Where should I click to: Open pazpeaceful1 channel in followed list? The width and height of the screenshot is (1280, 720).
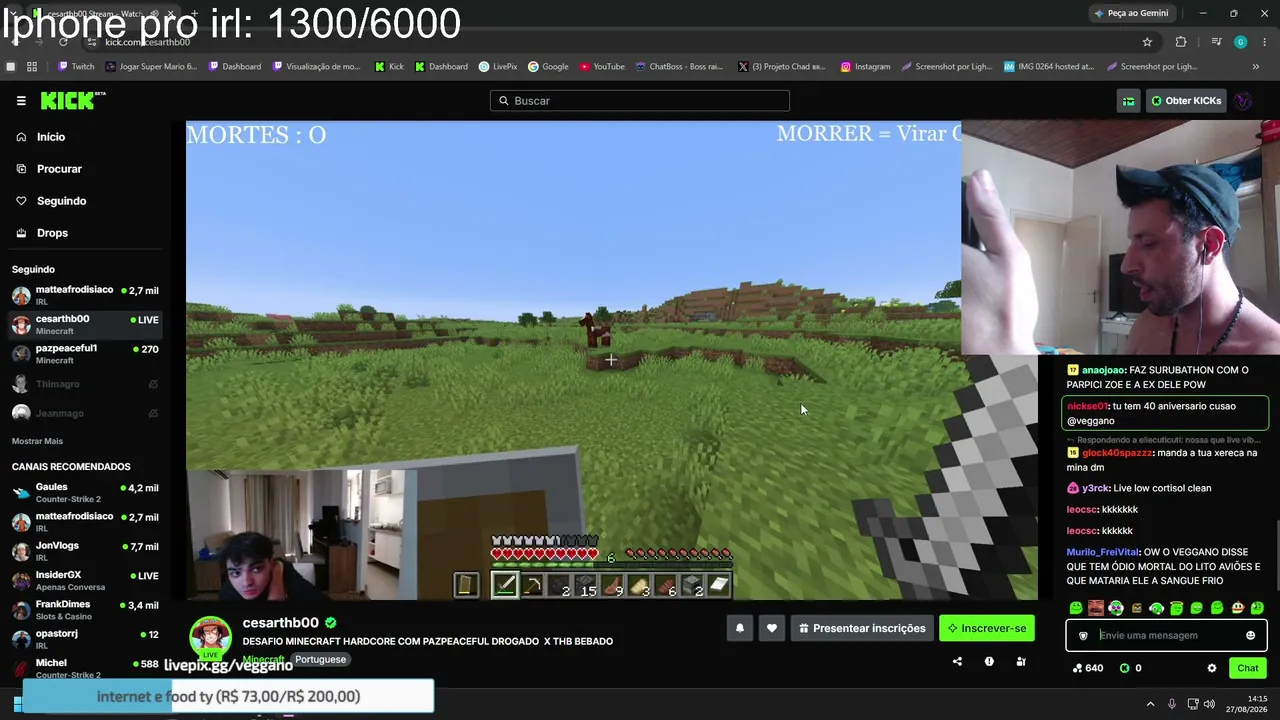(85, 354)
